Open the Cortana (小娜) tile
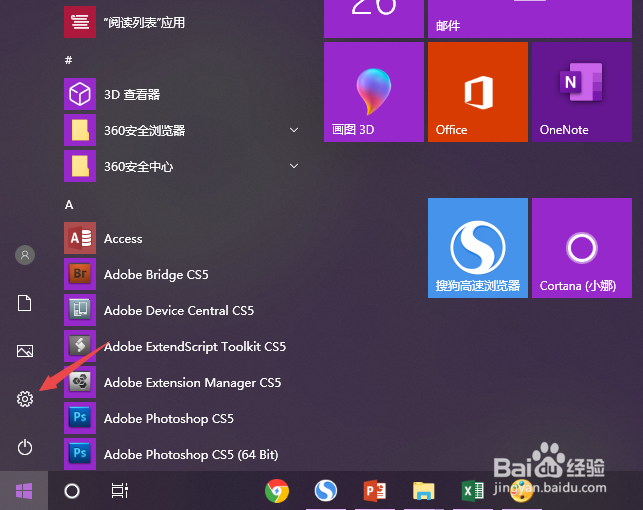 (x=582, y=248)
